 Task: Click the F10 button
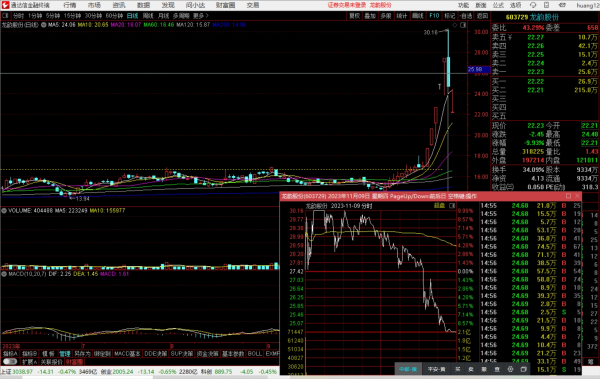(x=434, y=16)
